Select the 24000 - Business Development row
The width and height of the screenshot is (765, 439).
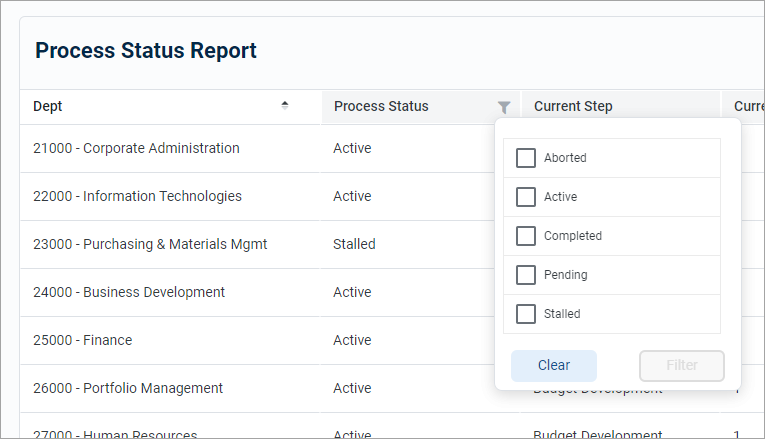tap(129, 293)
